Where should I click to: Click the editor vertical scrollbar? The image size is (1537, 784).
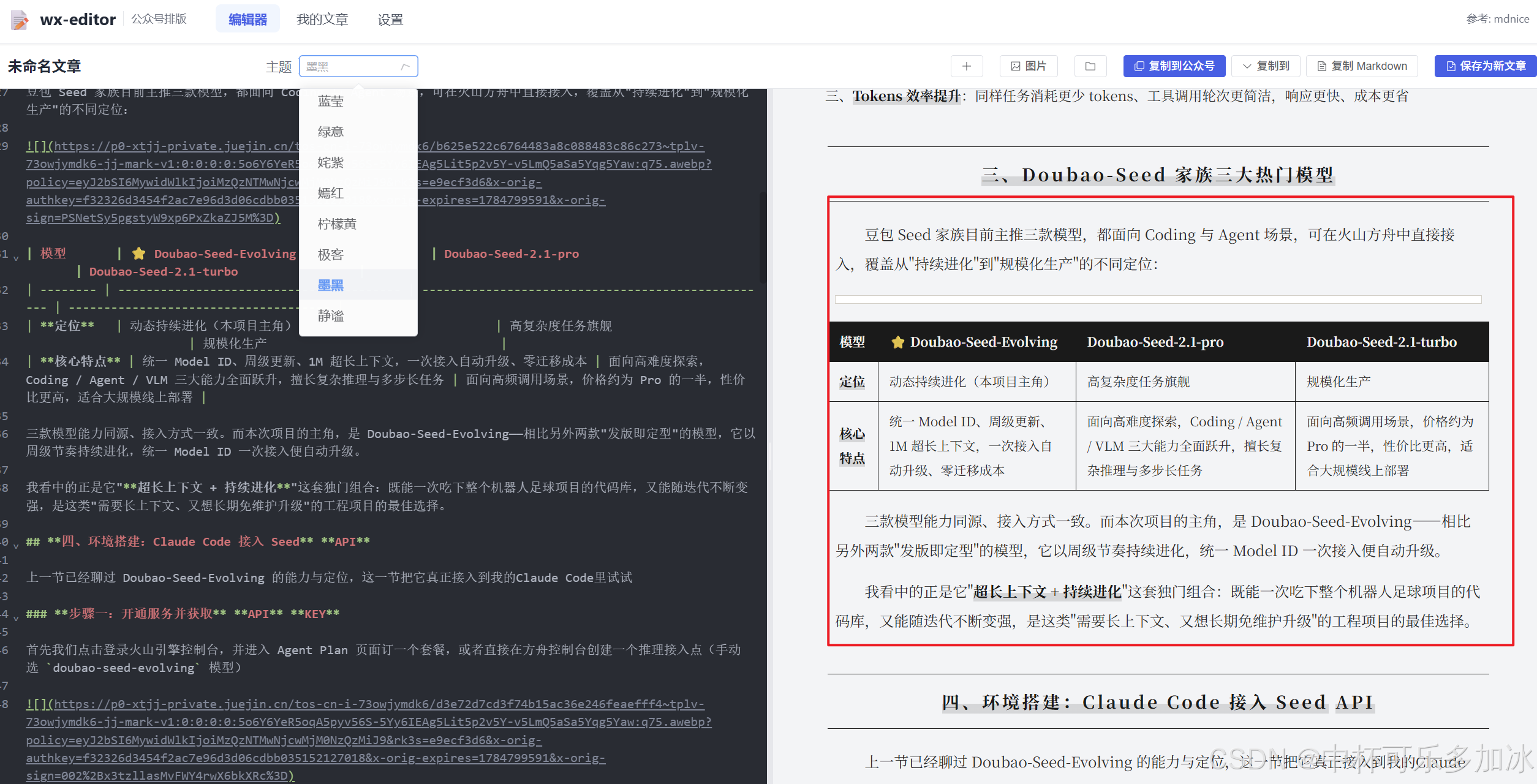pyautogui.click(x=763, y=237)
